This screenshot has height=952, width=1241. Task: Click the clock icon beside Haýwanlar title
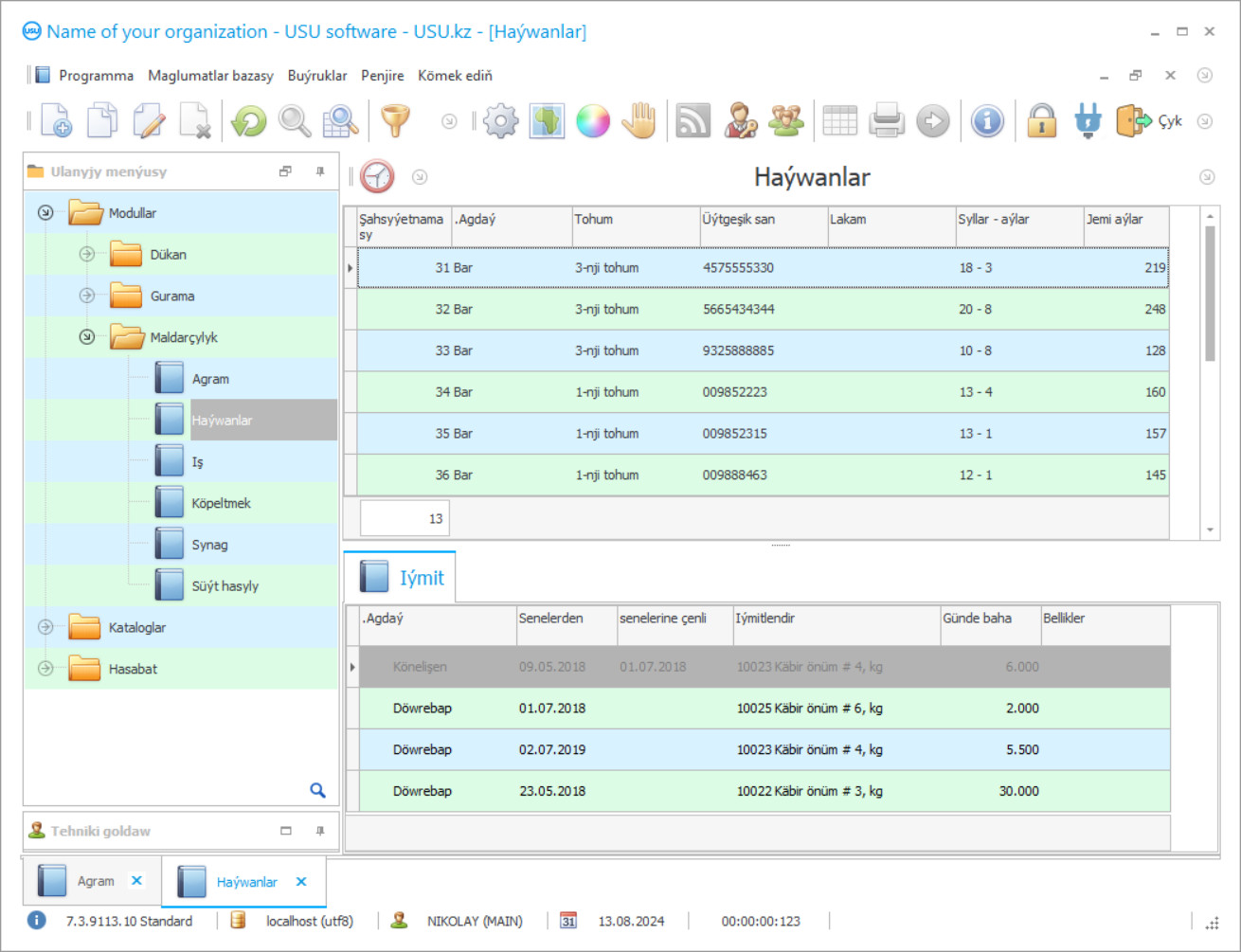pyautogui.click(x=377, y=177)
